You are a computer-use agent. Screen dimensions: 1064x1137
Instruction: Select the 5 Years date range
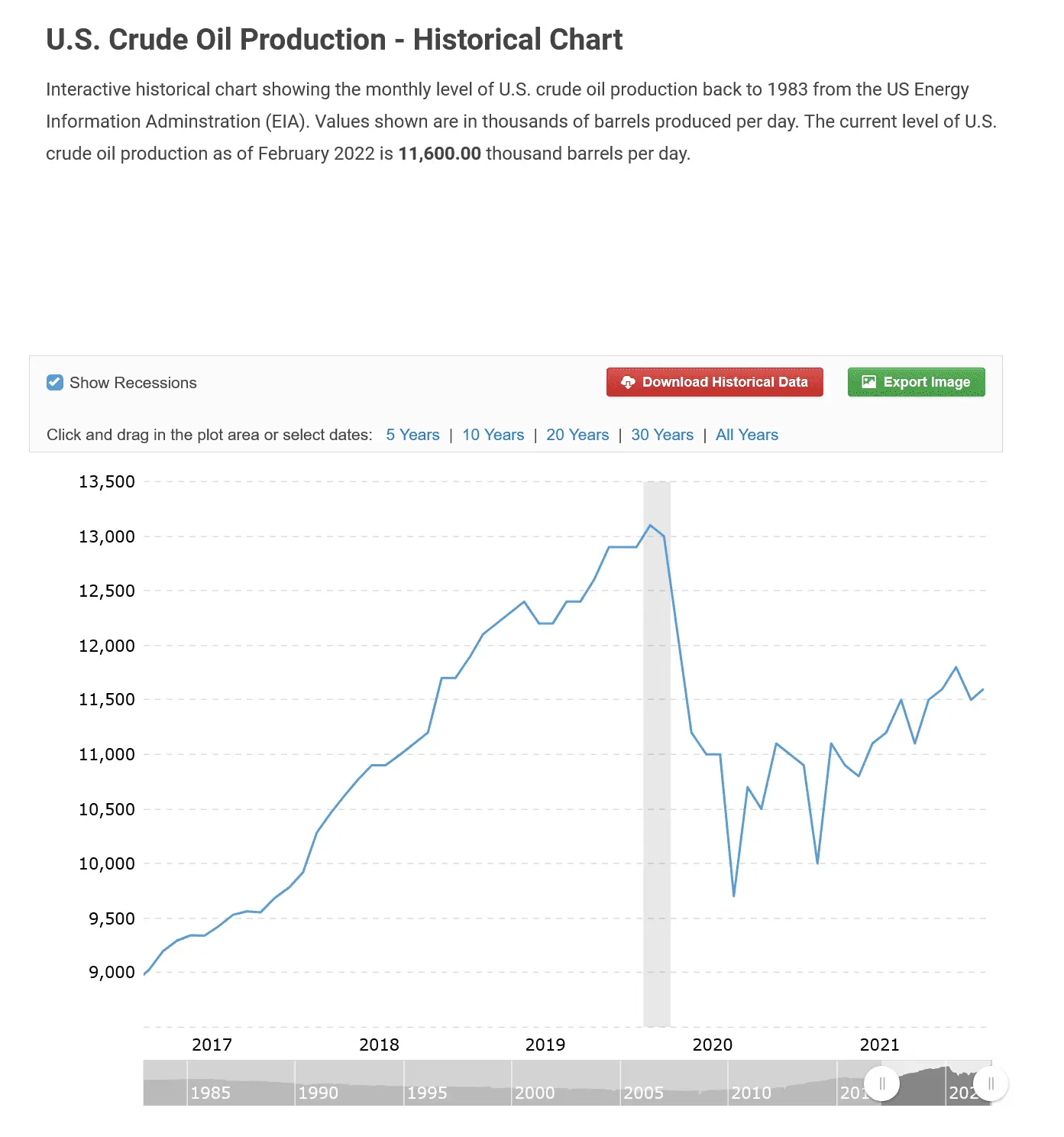412,435
